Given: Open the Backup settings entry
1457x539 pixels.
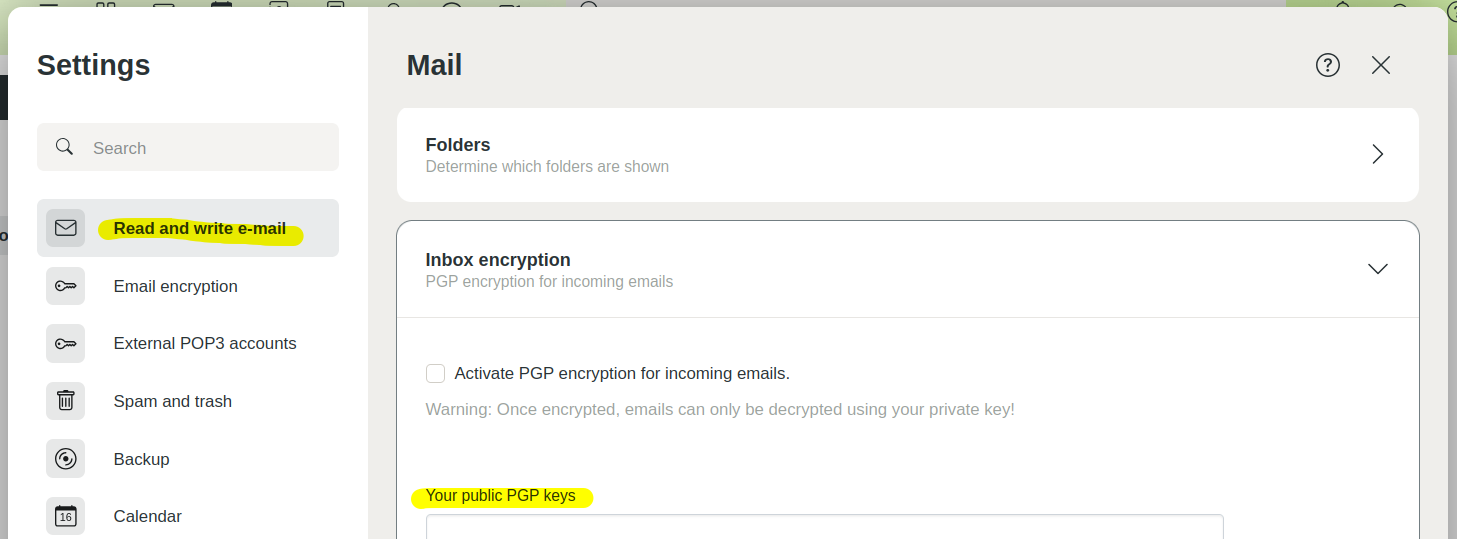Looking at the screenshot, I should coord(141,459).
